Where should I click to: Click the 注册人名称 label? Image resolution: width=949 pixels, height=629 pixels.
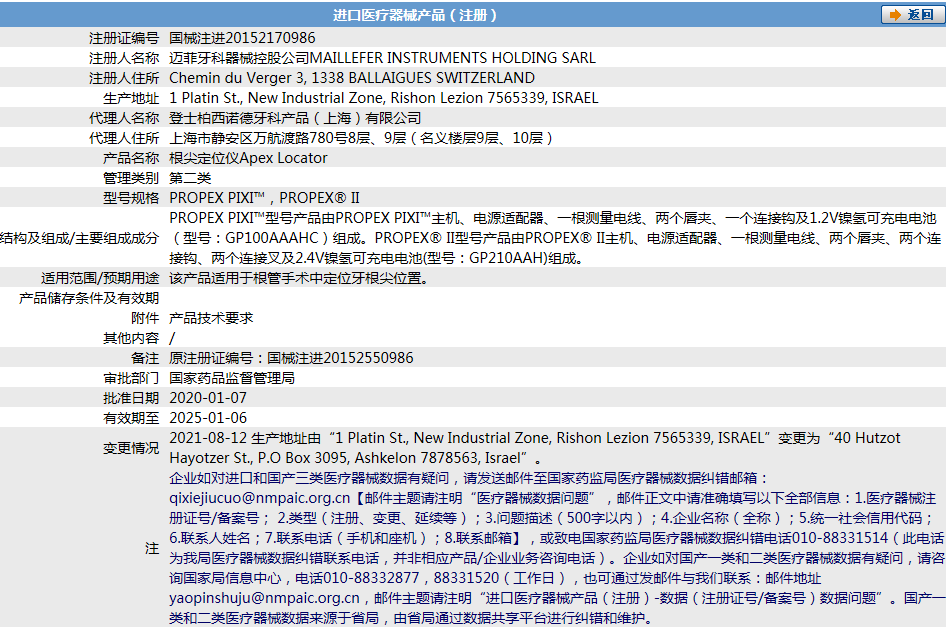(x=123, y=58)
